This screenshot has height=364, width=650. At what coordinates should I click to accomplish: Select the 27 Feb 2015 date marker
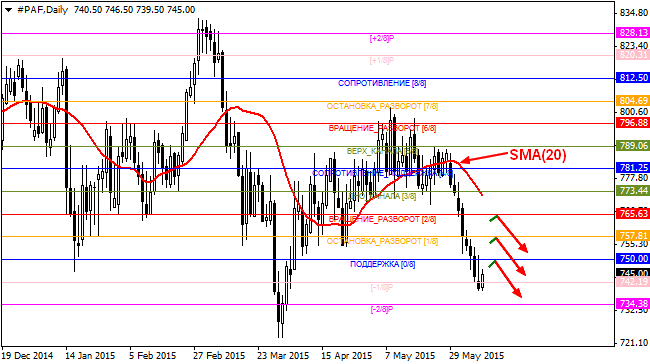click(x=218, y=356)
